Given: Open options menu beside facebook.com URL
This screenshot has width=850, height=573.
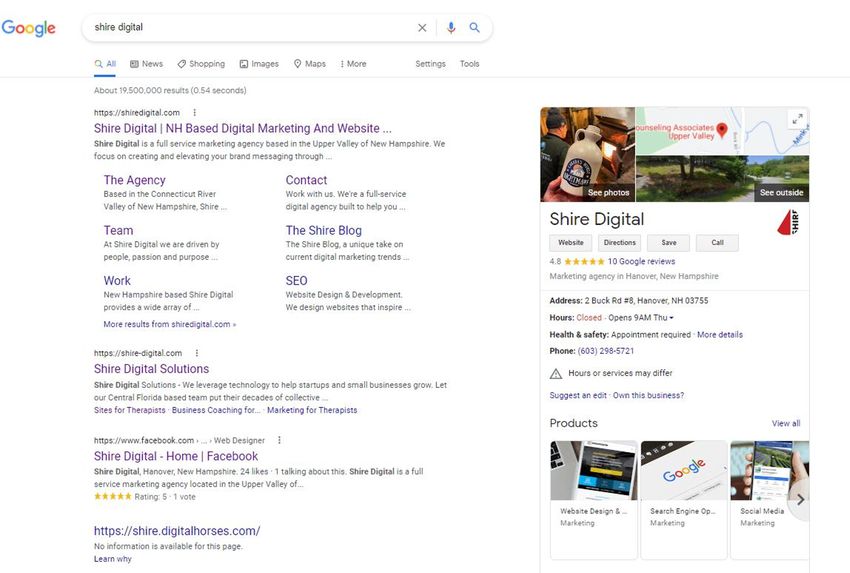Looking at the screenshot, I should pos(279,441).
